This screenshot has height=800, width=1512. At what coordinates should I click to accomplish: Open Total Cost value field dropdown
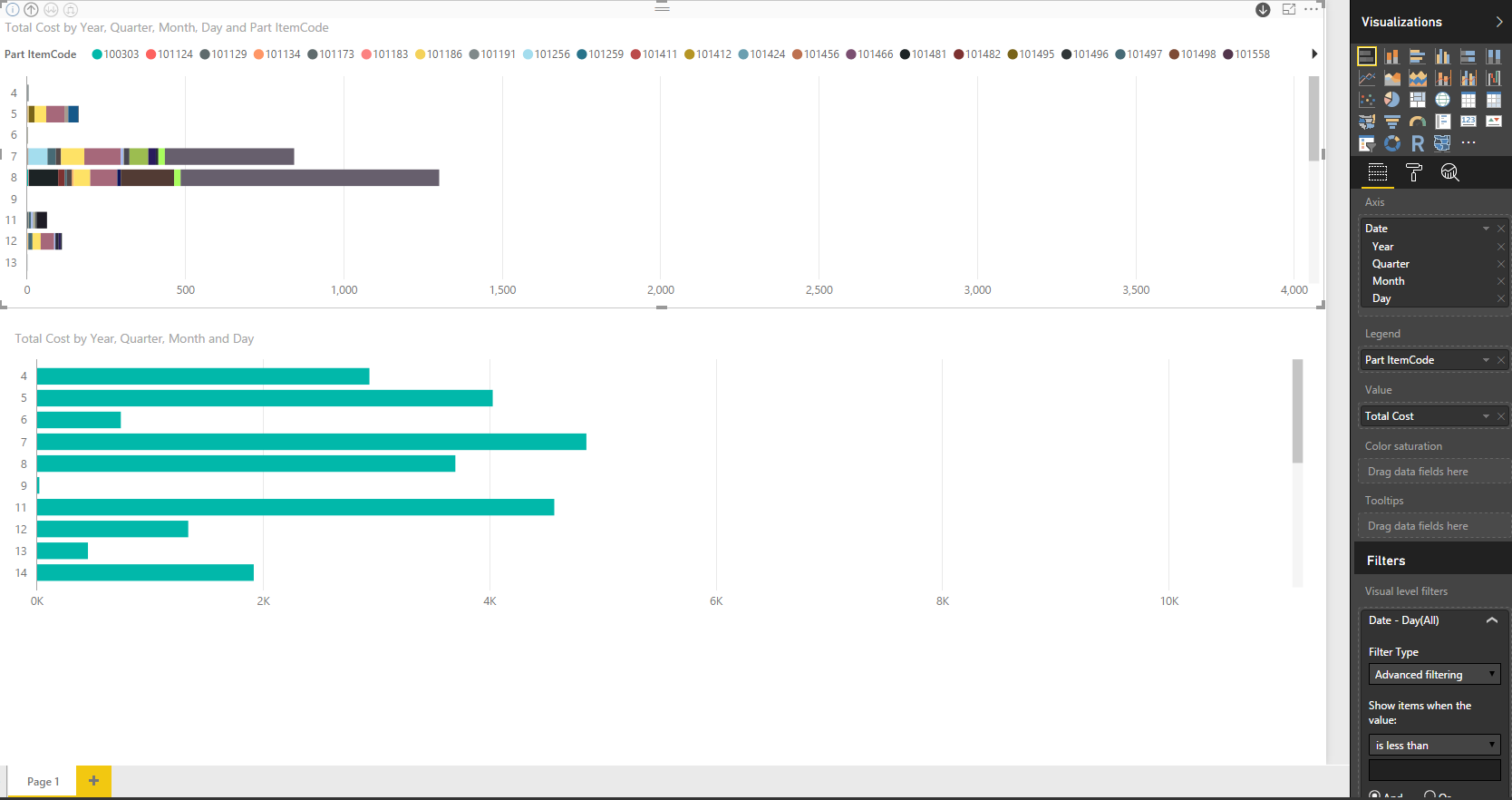(x=1486, y=416)
